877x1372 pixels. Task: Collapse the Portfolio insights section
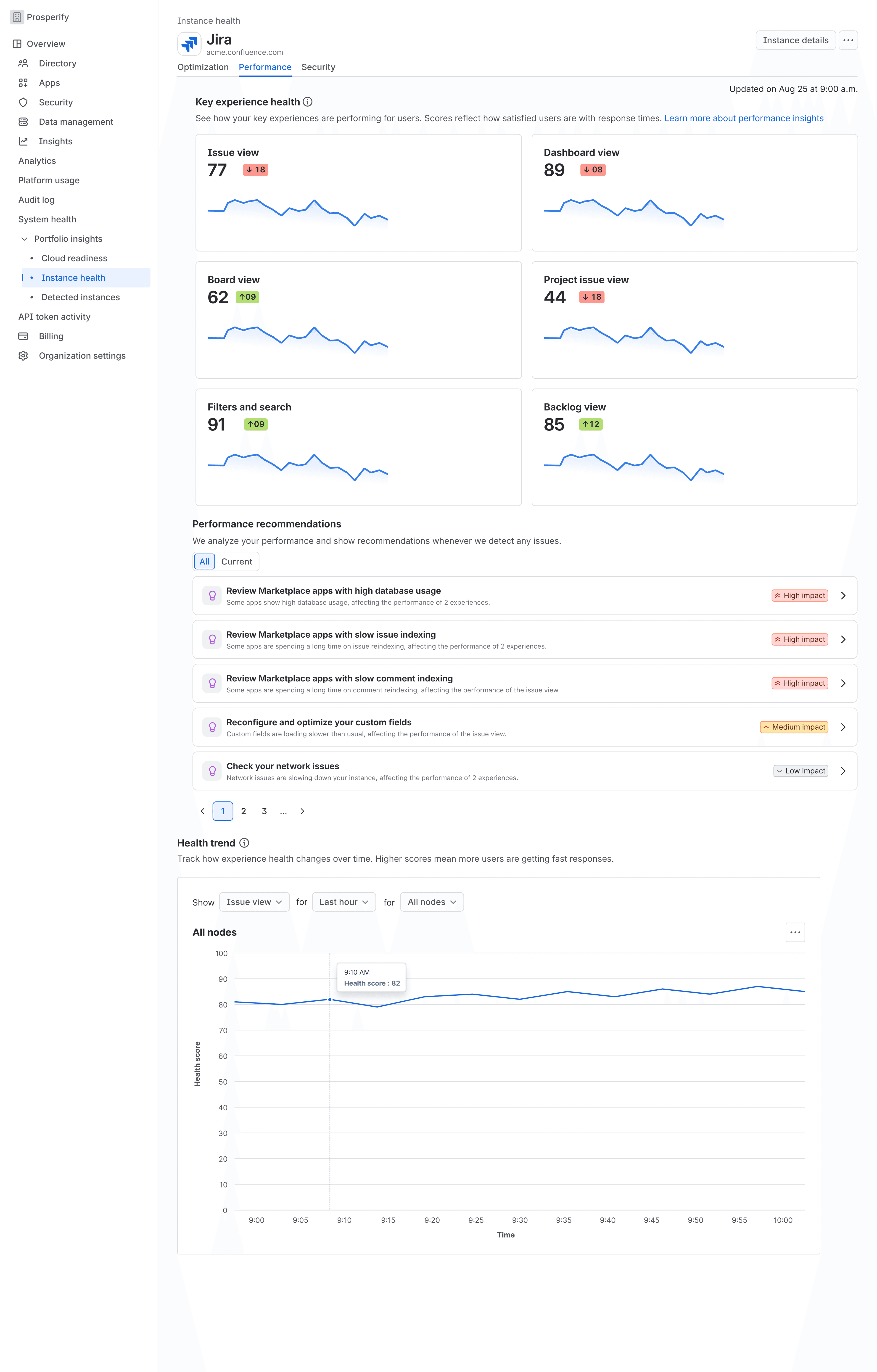[24, 239]
